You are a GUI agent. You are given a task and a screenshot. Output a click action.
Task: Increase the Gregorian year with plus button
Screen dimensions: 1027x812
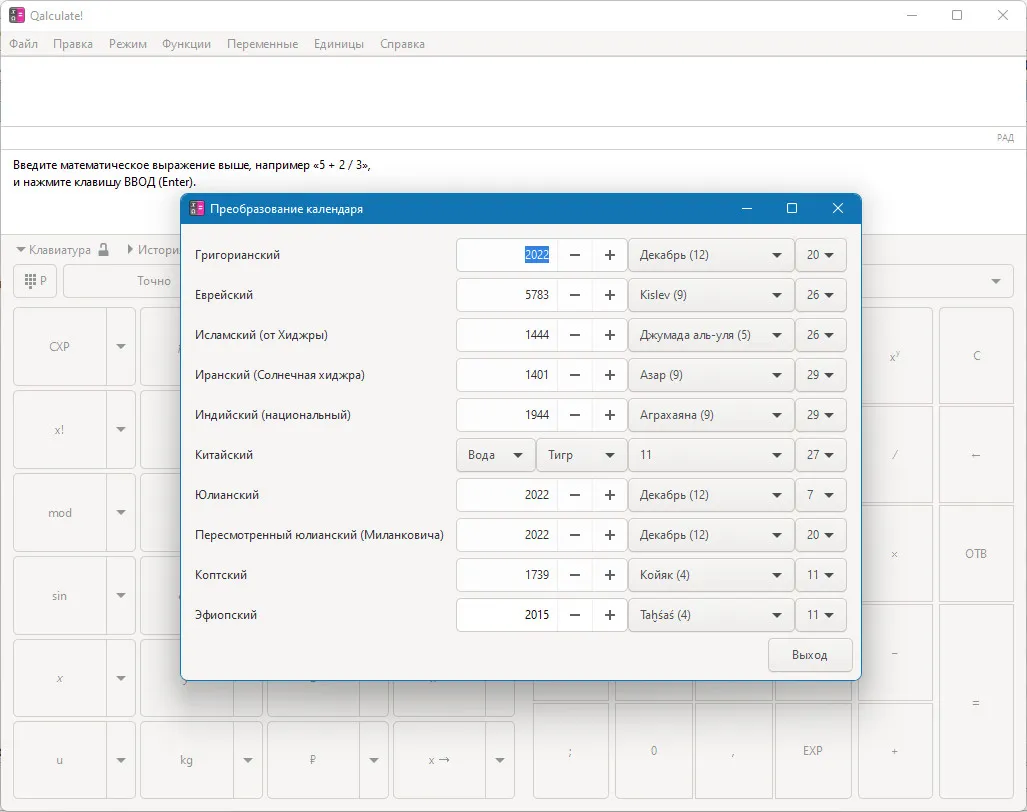pos(609,255)
